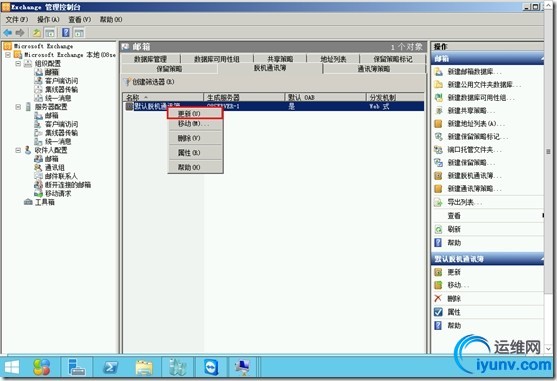Open the 查看(V) menu
Screen dimensions: 557x381
pos(80,20)
